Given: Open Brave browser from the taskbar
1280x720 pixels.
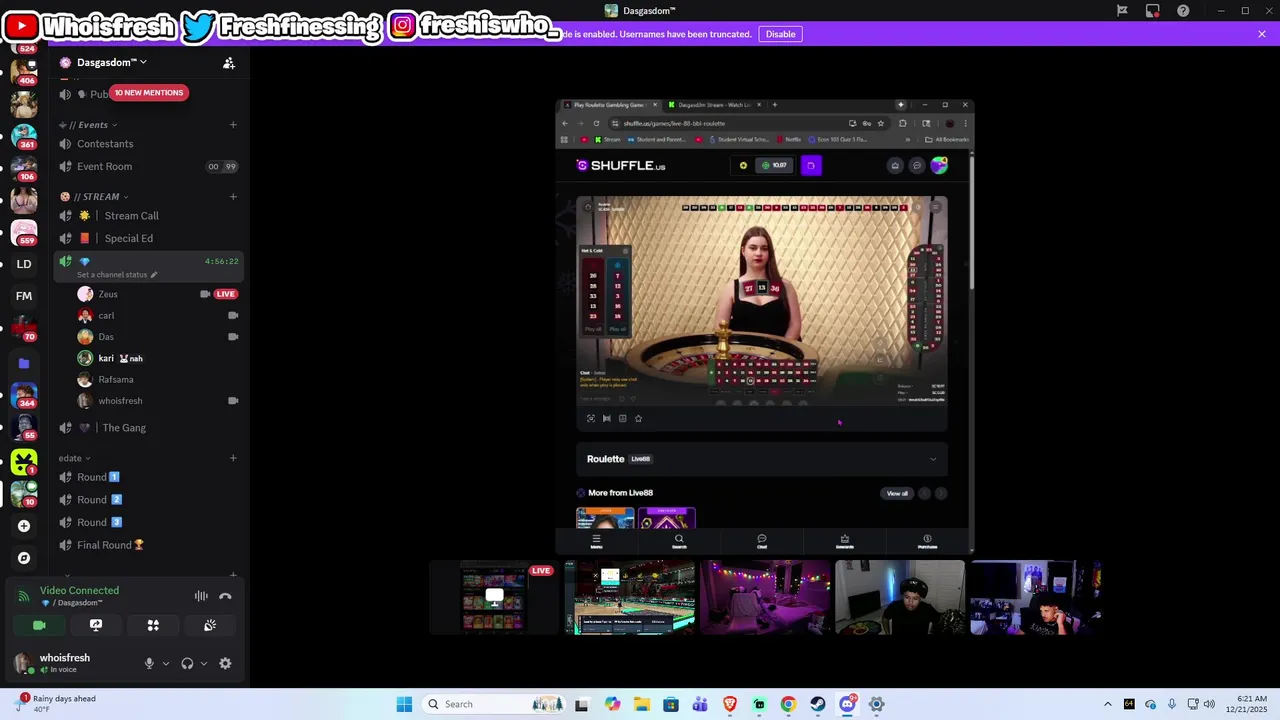Looking at the screenshot, I should [x=730, y=704].
